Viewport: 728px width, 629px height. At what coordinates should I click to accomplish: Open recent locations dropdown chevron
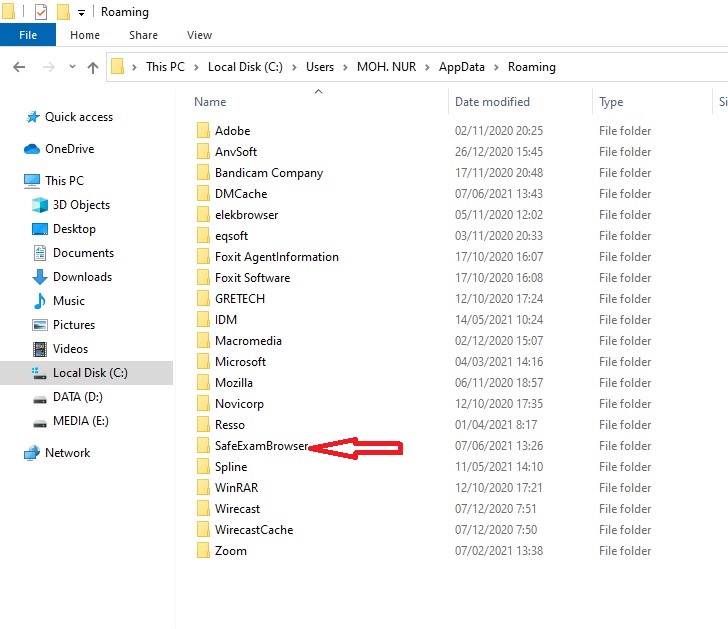(x=72, y=67)
